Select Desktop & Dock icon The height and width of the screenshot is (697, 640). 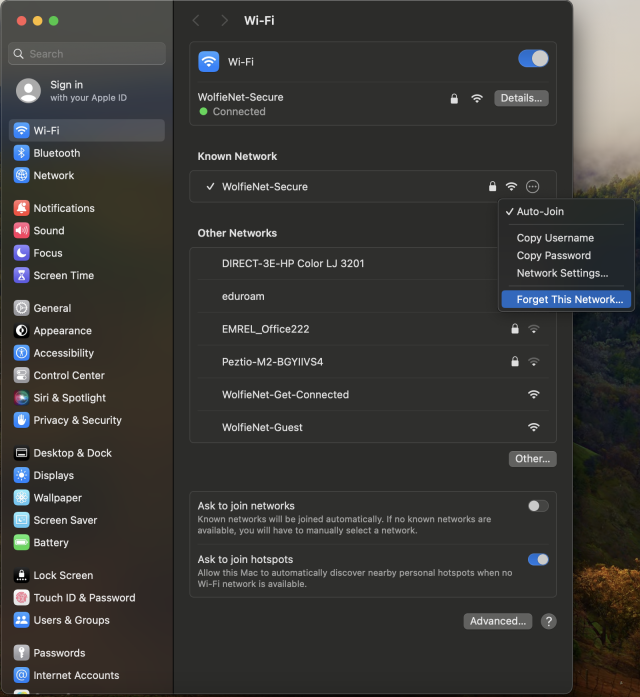pos(21,453)
